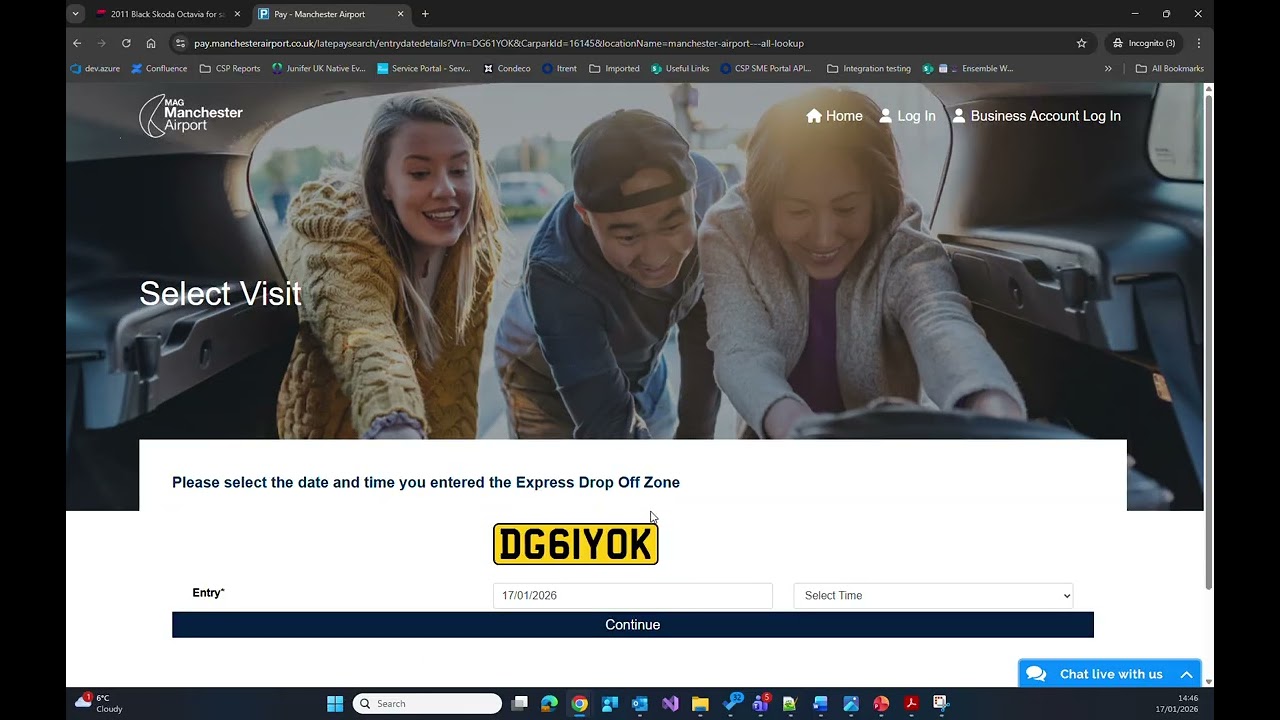Click the Entry date field showing 17/01/2026
Screen dimensions: 1280x720
coord(633,596)
